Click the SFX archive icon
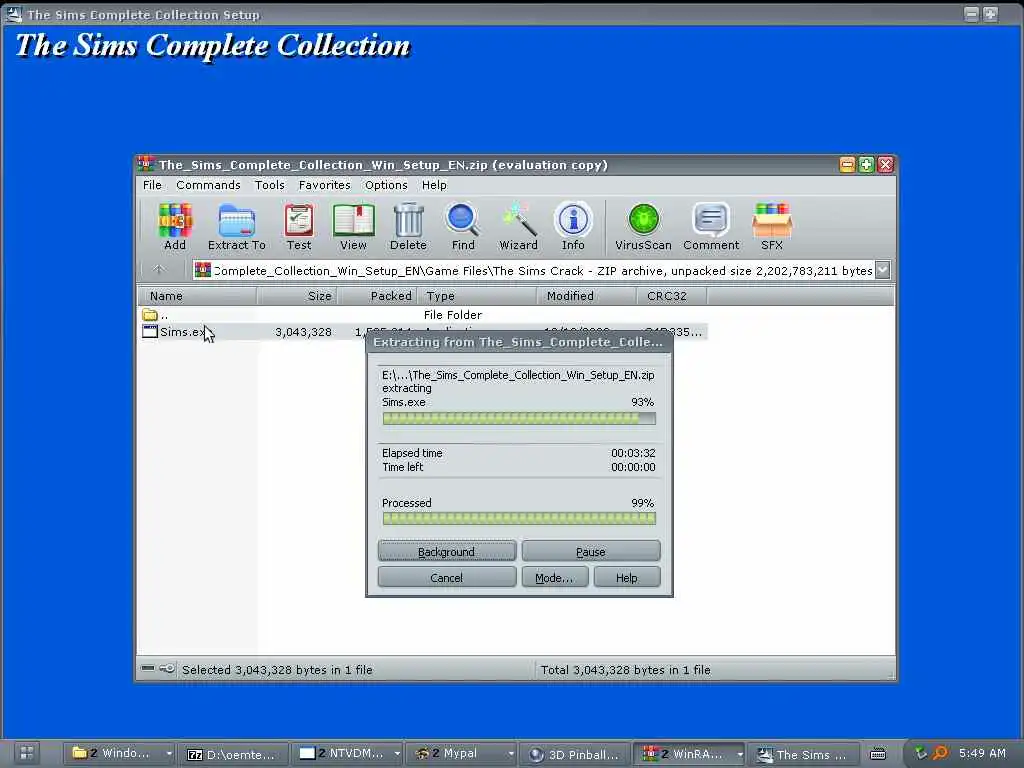This screenshot has height=768, width=1024. 771,220
